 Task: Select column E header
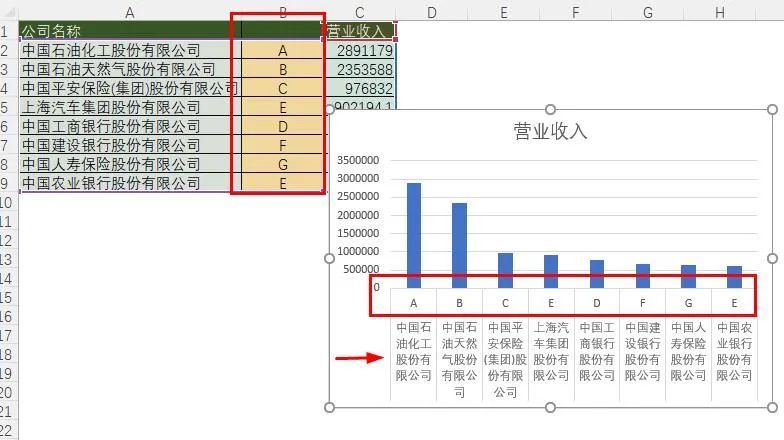[504, 12]
